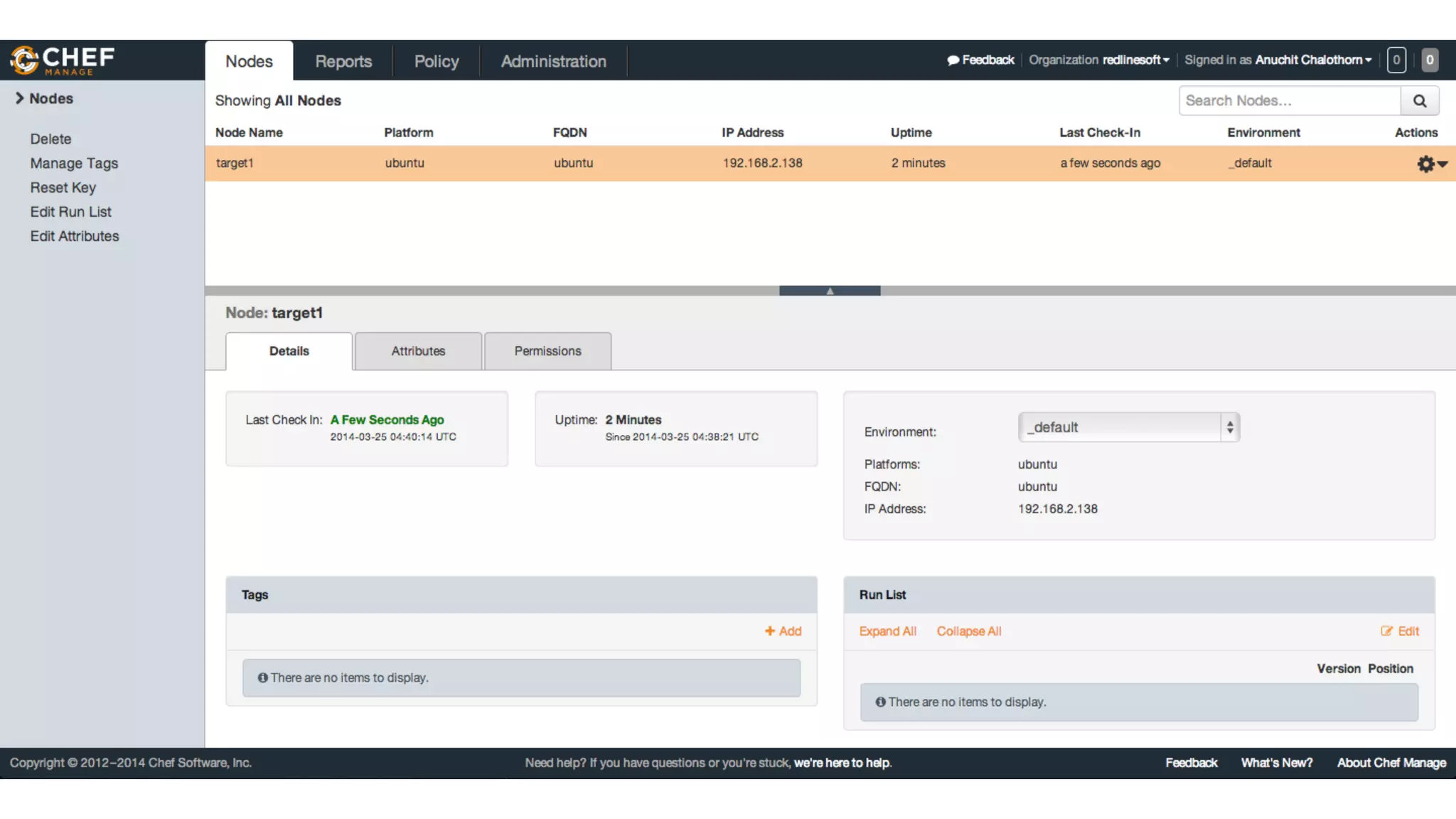This screenshot has height=819, width=1456.
Task: Click the Feedback speech bubble in header
Action: pyautogui.click(x=980, y=60)
